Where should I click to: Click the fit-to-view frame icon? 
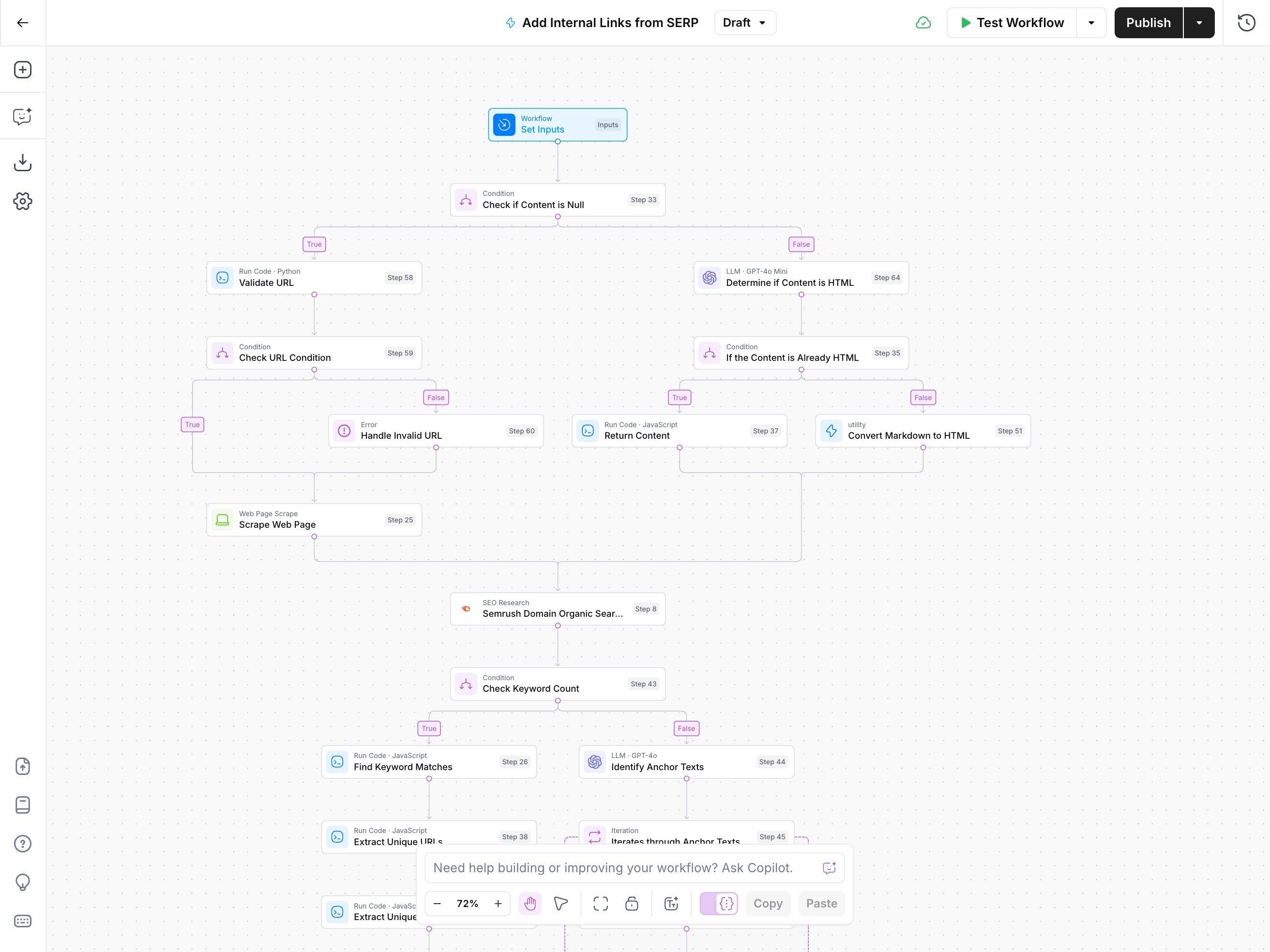tap(601, 903)
